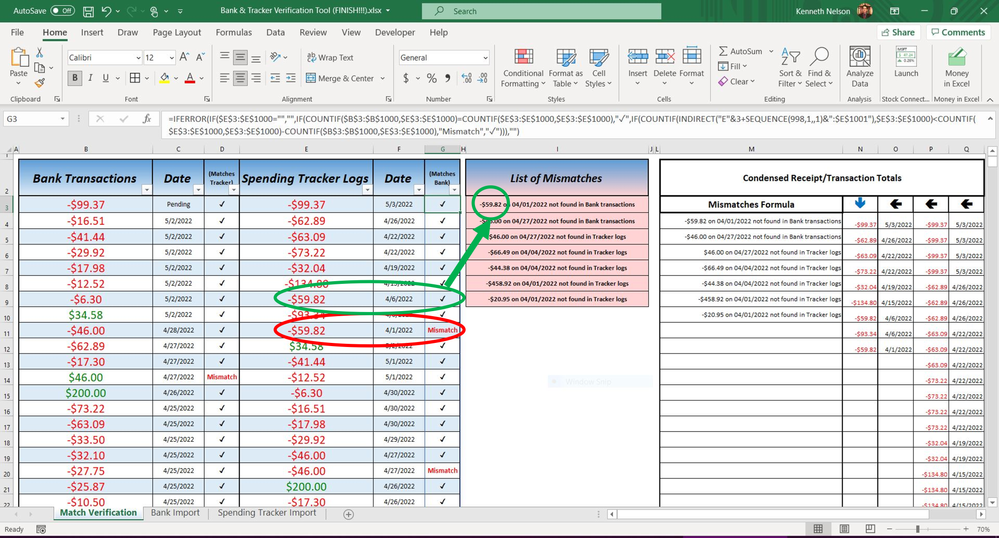Click the Save icon in title bar
This screenshot has width=999, height=538.
pos(88,11)
